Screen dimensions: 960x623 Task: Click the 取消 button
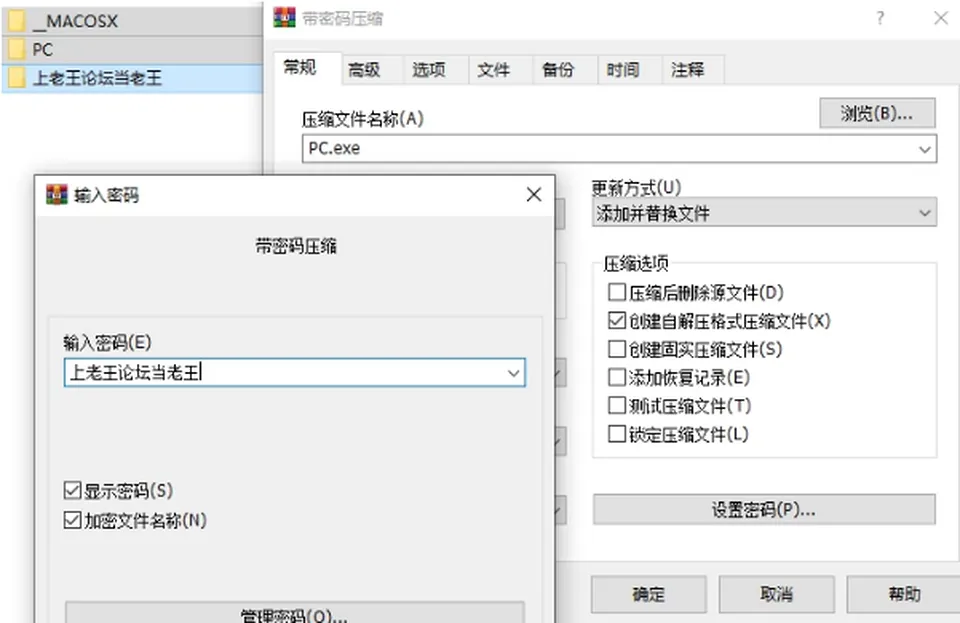(x=776, y=594)
